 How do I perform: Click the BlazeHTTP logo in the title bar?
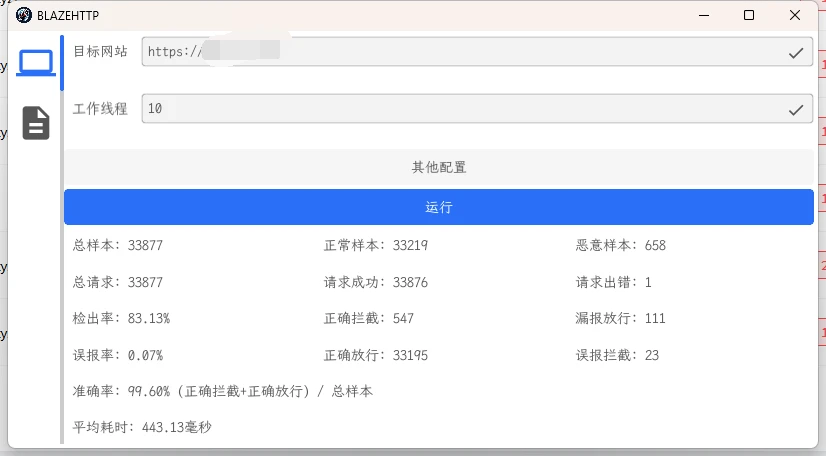pos(24,15)
